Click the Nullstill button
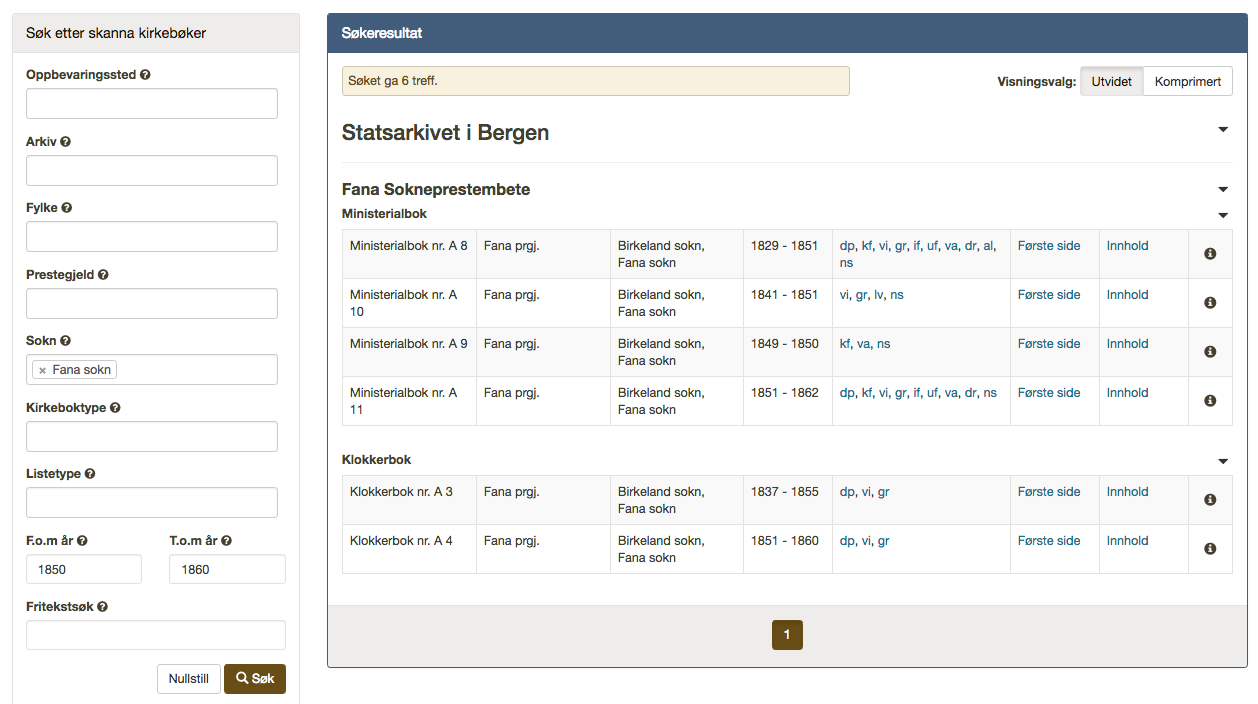 189,679
